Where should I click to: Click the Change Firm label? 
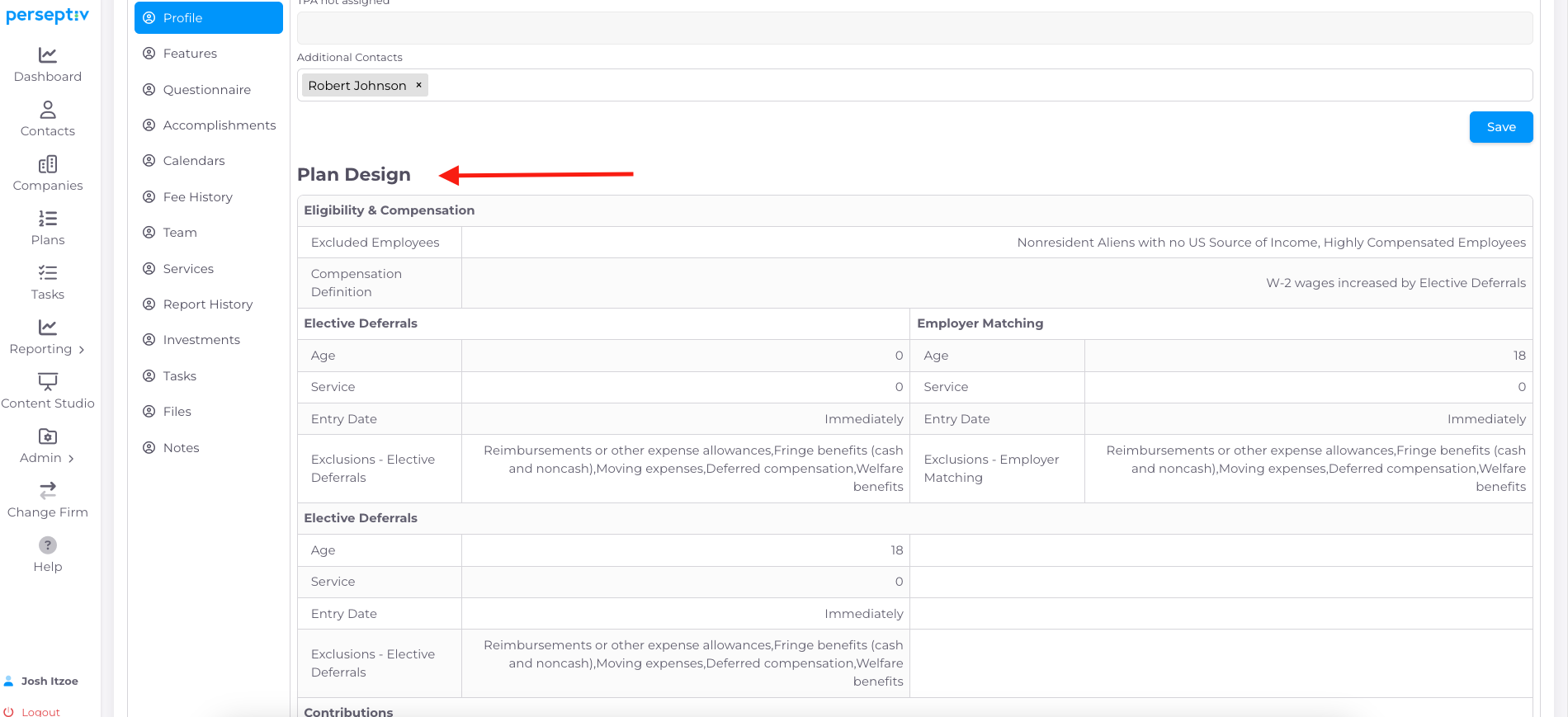pyautogui.click(x=48, y=512)
